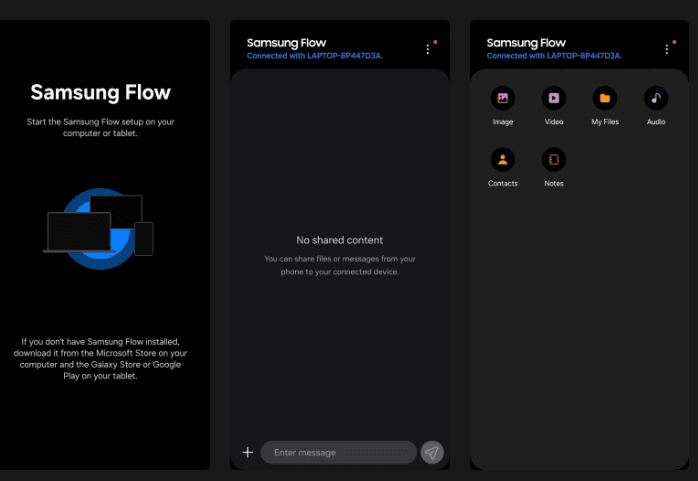Open the Image sharing option
Image resolution: width=698 pixels, height=481 pixels.
[x=502, y=98]
